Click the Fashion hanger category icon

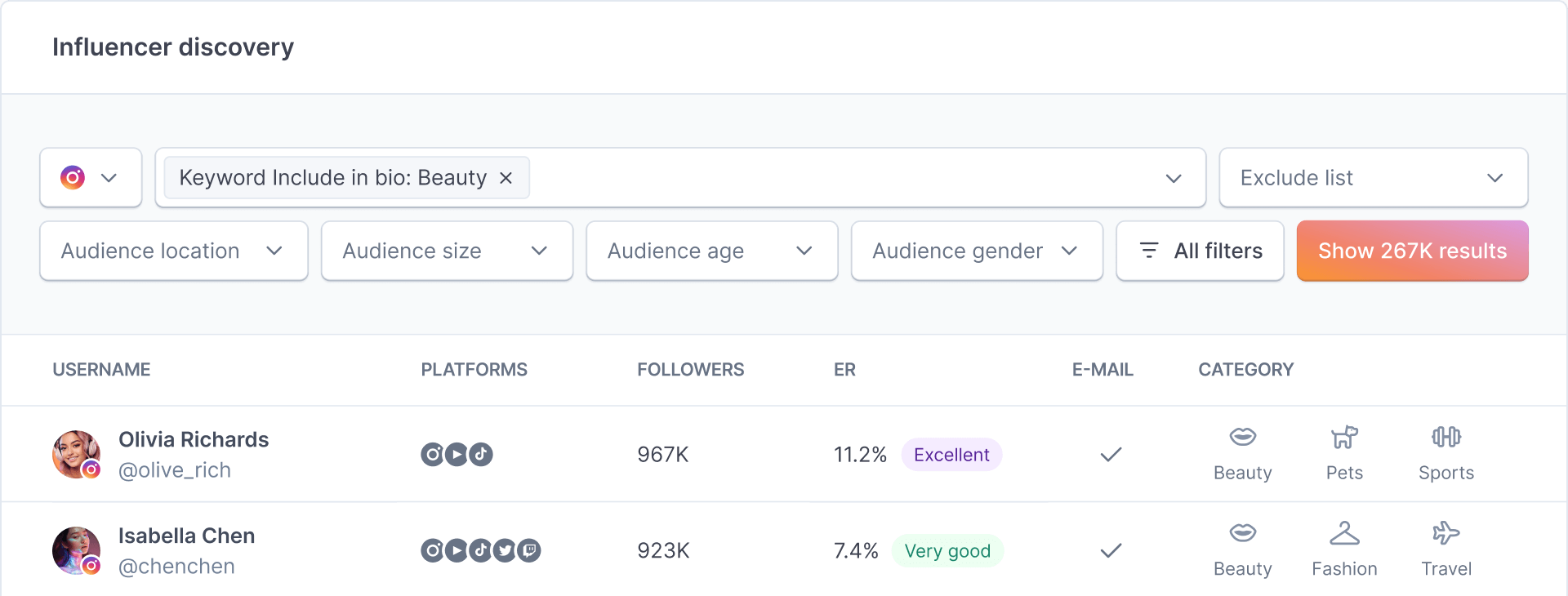coord(1344,534)
